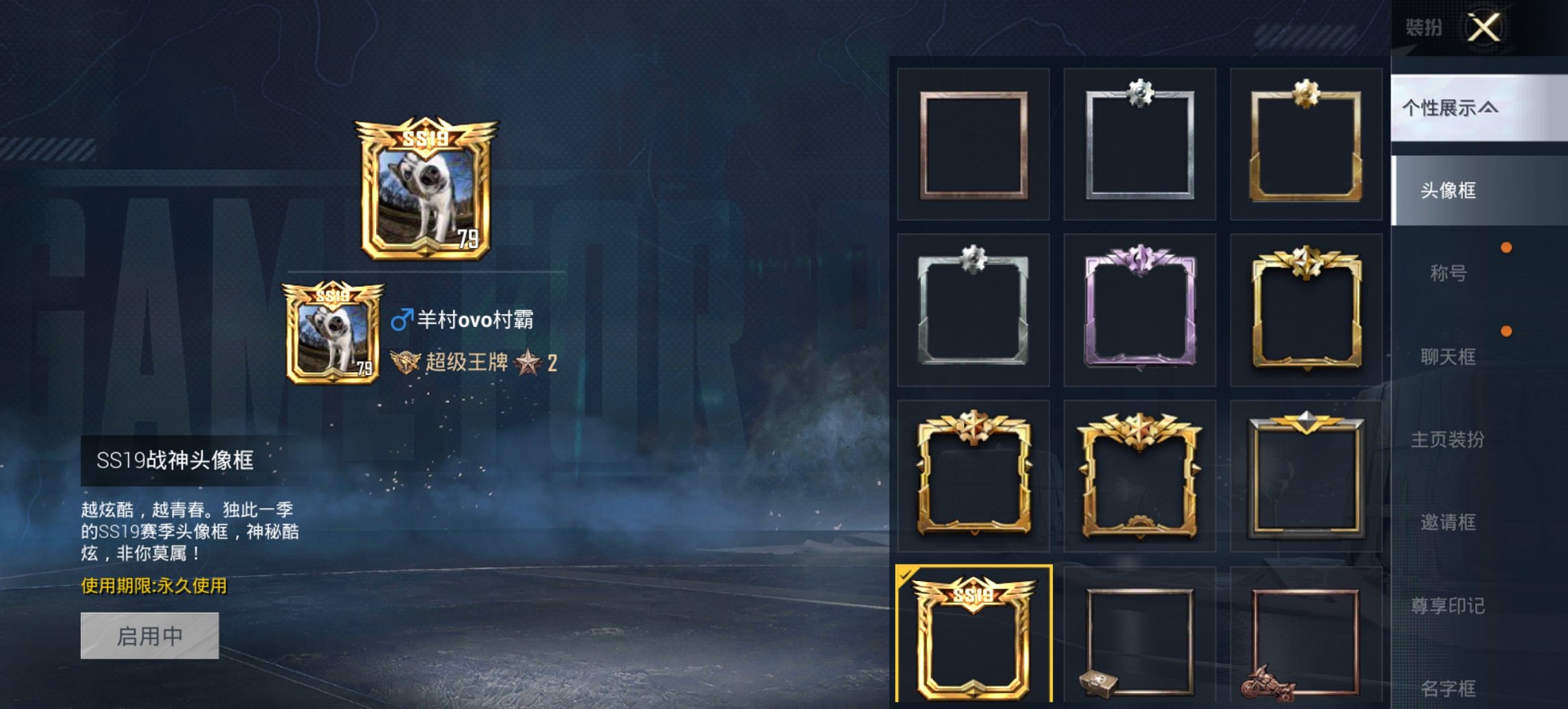The width and height of the screenshot is (1568, 709).
Task: Choose the gold spiked-wing avatar frame
Action: coord(1140,477)
